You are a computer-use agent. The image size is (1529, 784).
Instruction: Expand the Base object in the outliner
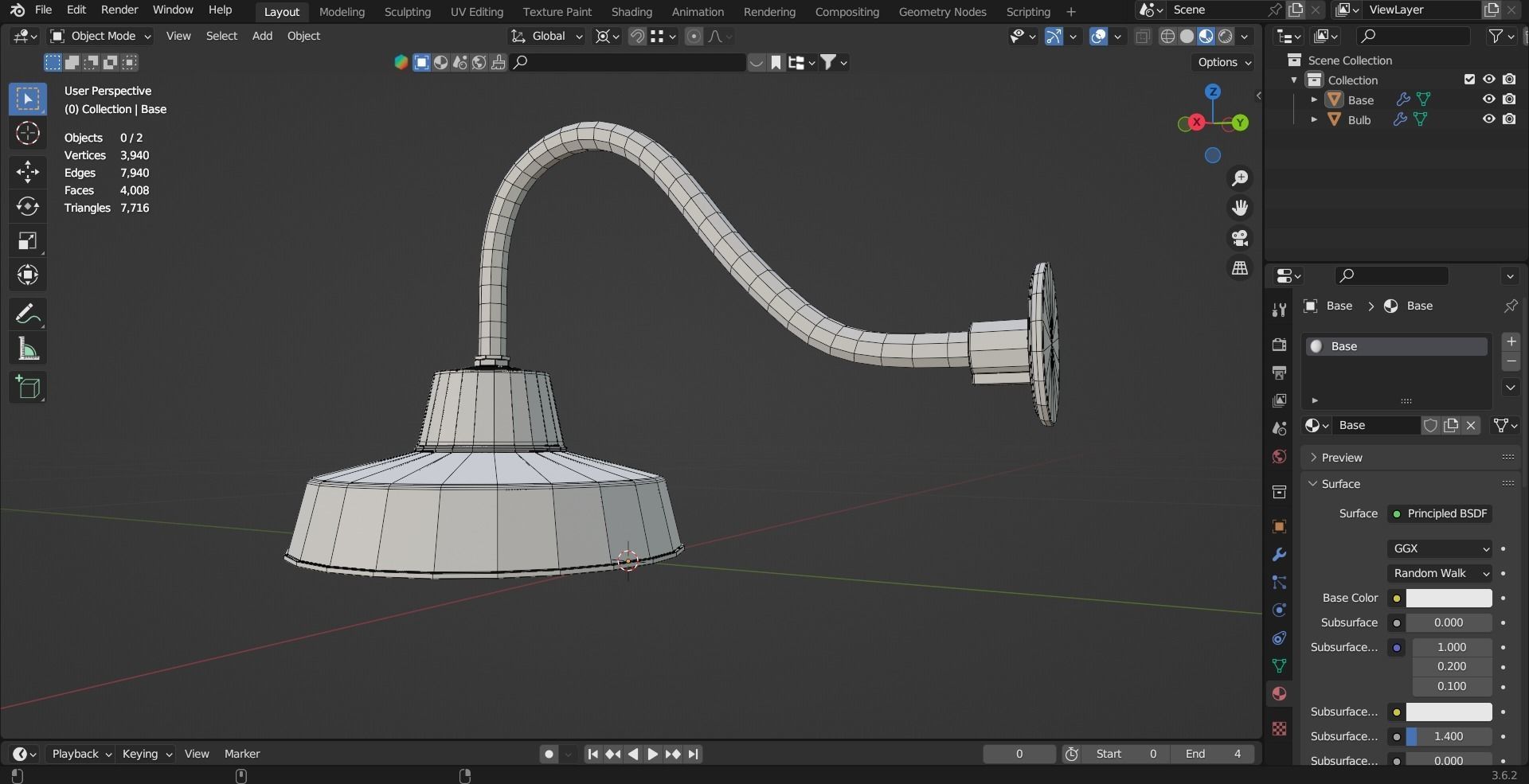1314,99
